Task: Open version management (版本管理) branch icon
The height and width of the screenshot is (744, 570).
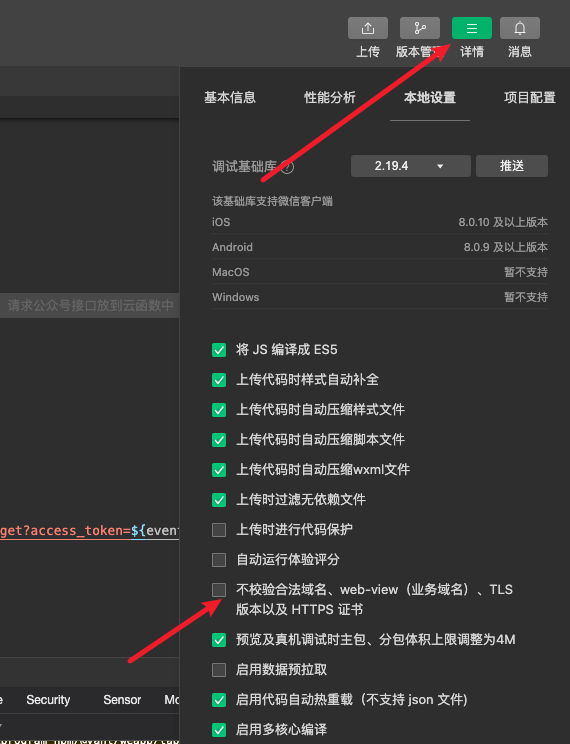Action: pyautogui.click(x=420, y=28)
